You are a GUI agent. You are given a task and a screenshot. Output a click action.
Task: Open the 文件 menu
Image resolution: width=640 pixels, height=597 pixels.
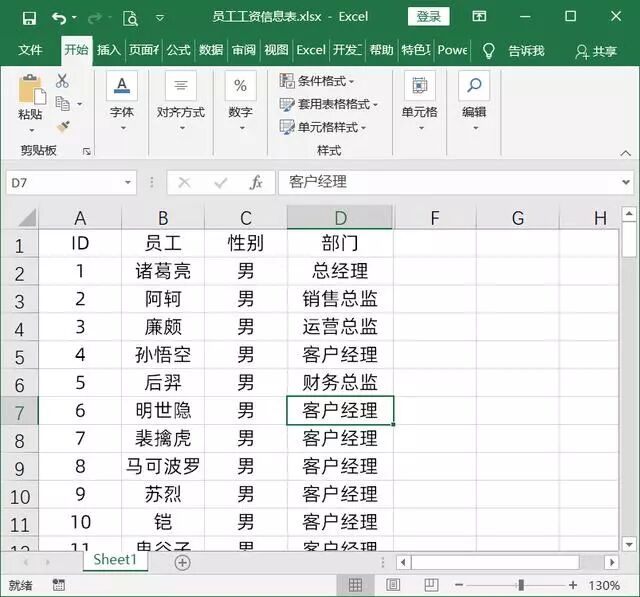(30, 50)
